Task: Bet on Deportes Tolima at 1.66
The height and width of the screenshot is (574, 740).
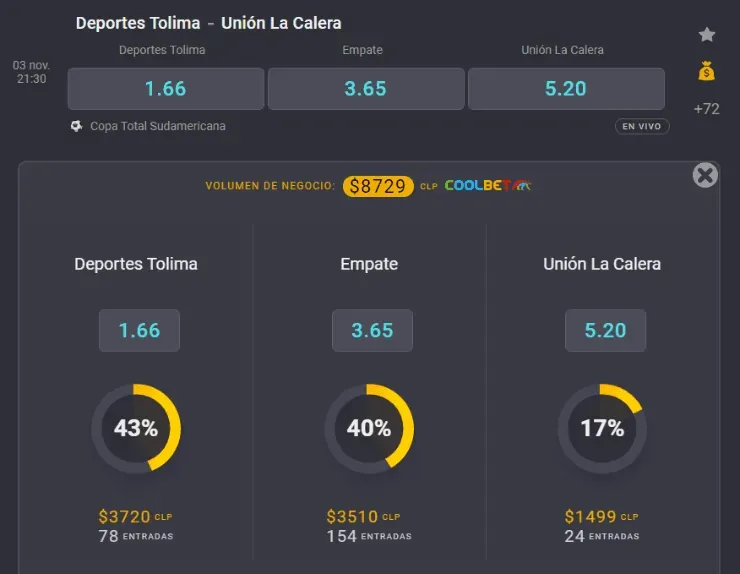Action: pos(166,88)
